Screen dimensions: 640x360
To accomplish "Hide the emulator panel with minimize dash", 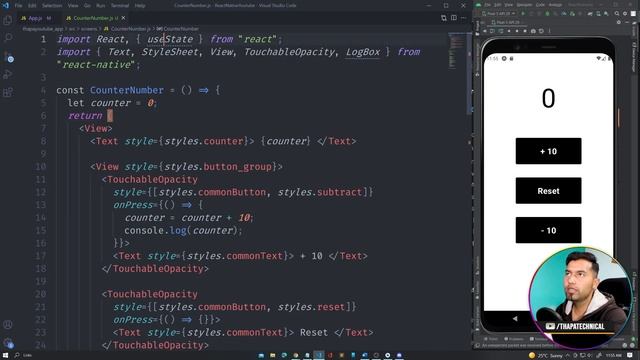I will [627, 22].
